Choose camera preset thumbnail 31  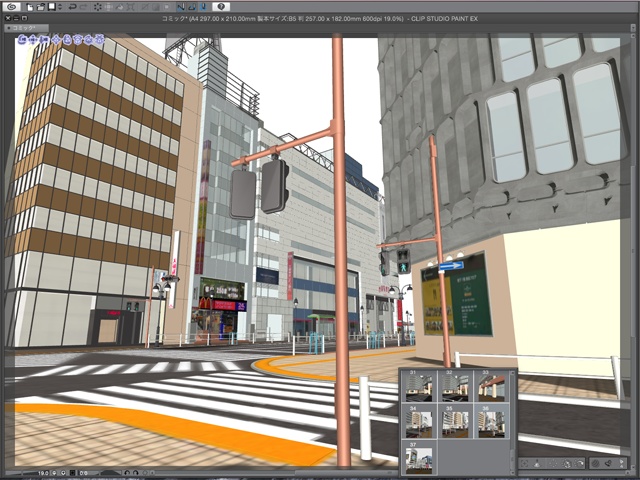click(418, 386)
